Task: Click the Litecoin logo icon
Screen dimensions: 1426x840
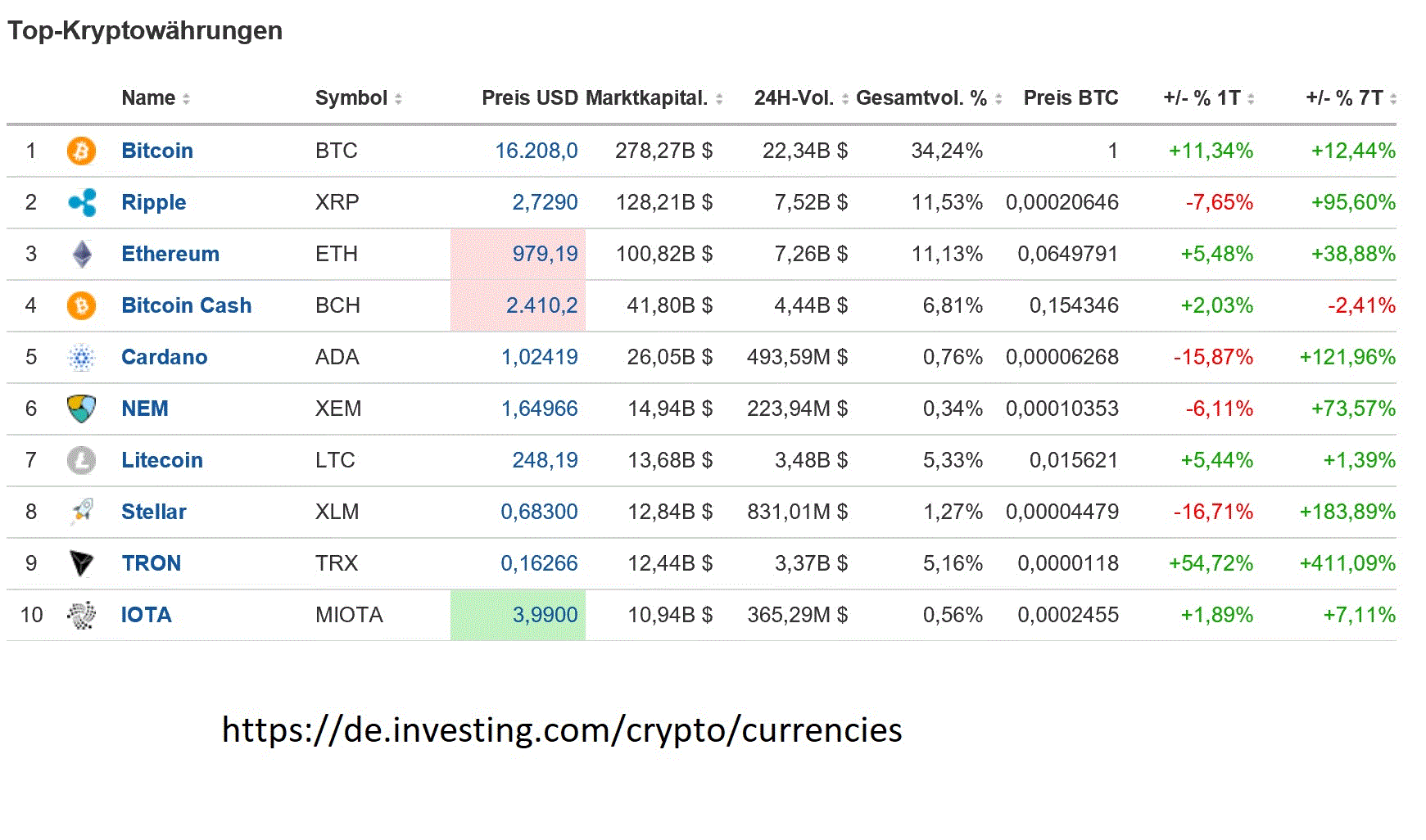Action: click(81, 460)
